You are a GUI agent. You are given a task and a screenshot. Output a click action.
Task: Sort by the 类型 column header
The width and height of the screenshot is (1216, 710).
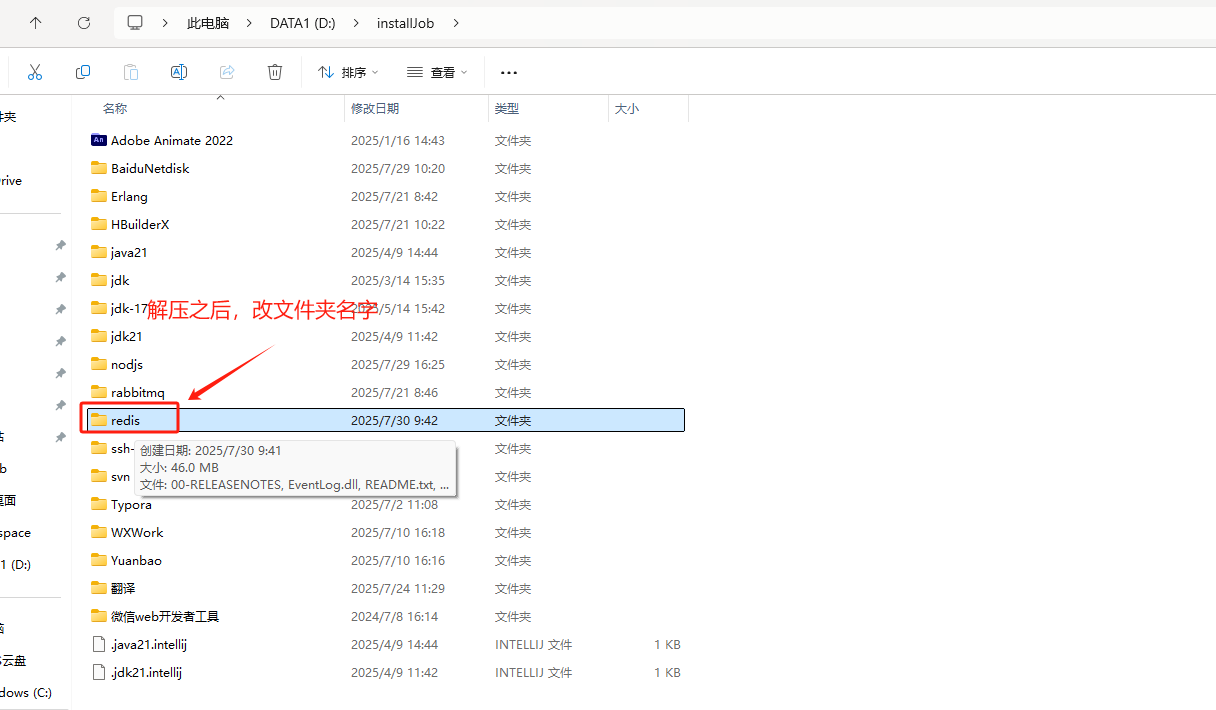(507, 108)
